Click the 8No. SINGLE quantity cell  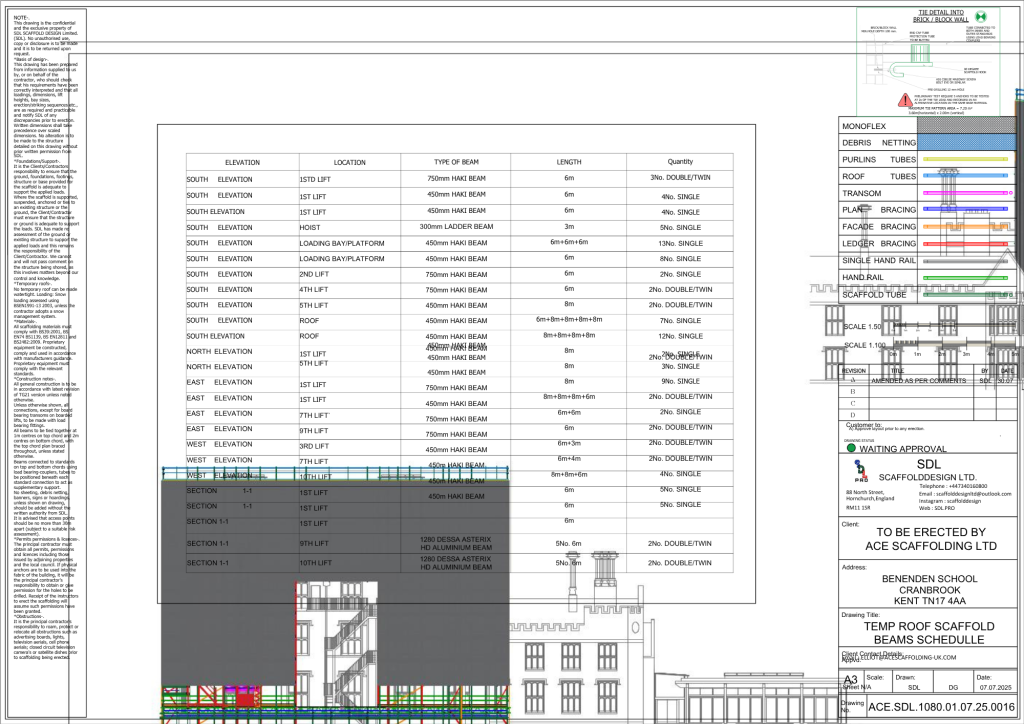pos(680,259)
